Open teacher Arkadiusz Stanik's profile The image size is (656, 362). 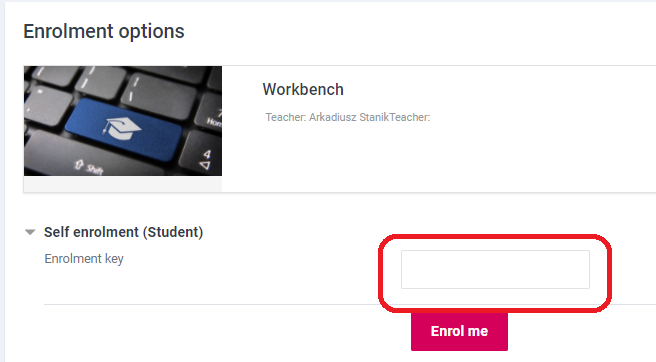tap(349, 117)
